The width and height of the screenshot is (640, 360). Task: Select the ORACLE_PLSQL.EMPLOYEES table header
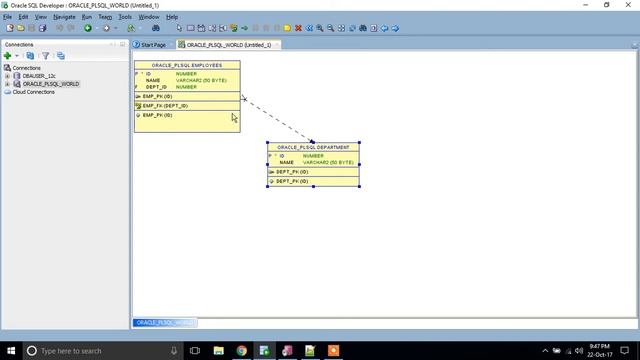(187, 65)
